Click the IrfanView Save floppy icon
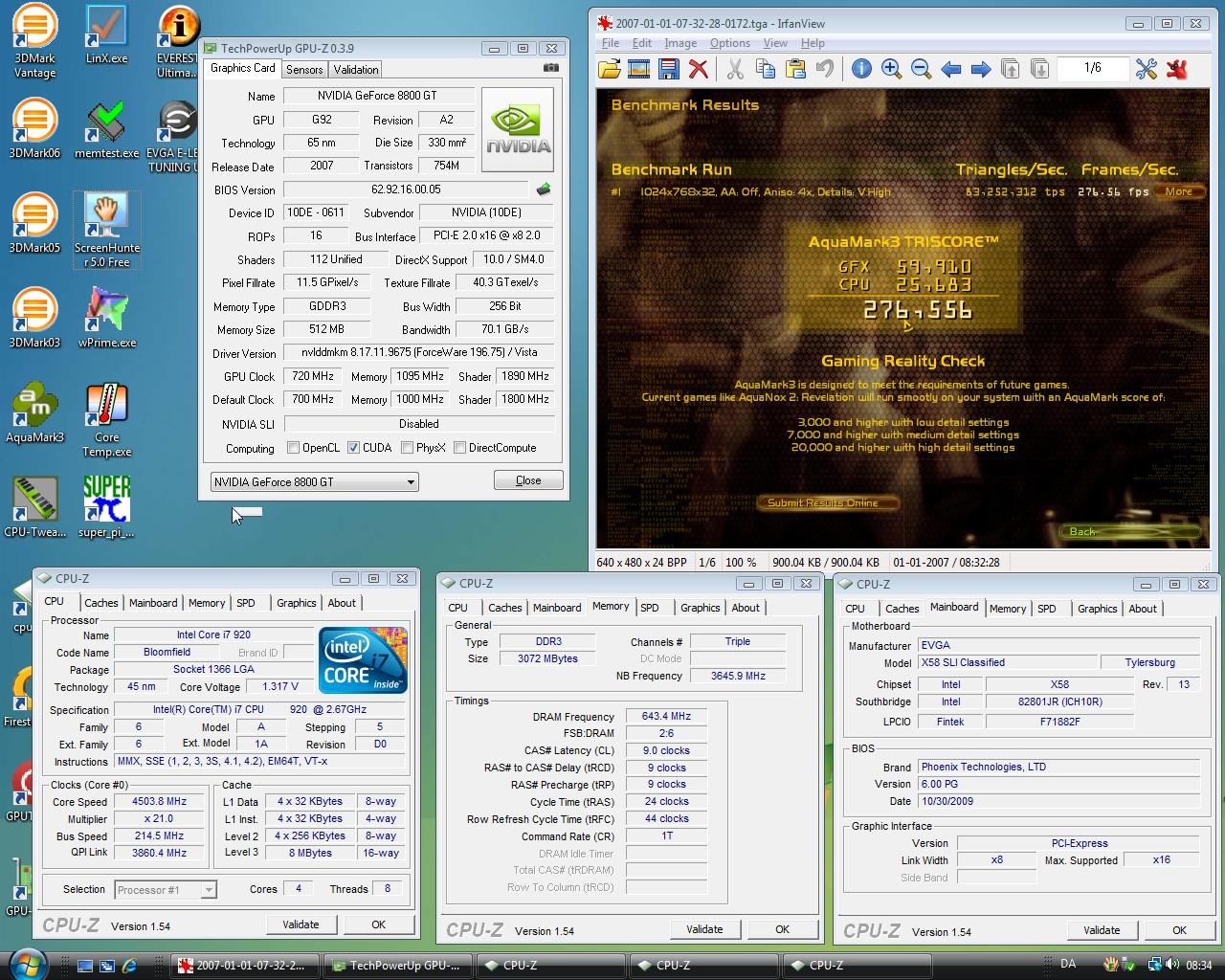1225x980 pixels. coord(669,69)
